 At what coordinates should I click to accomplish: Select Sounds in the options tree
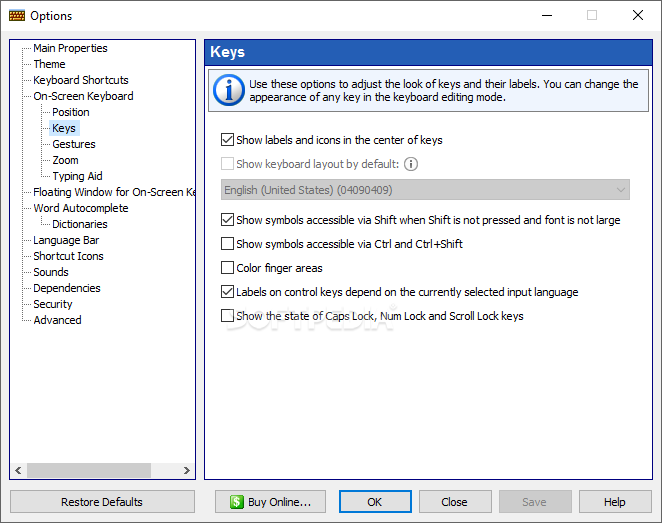(x=51, y=273)
